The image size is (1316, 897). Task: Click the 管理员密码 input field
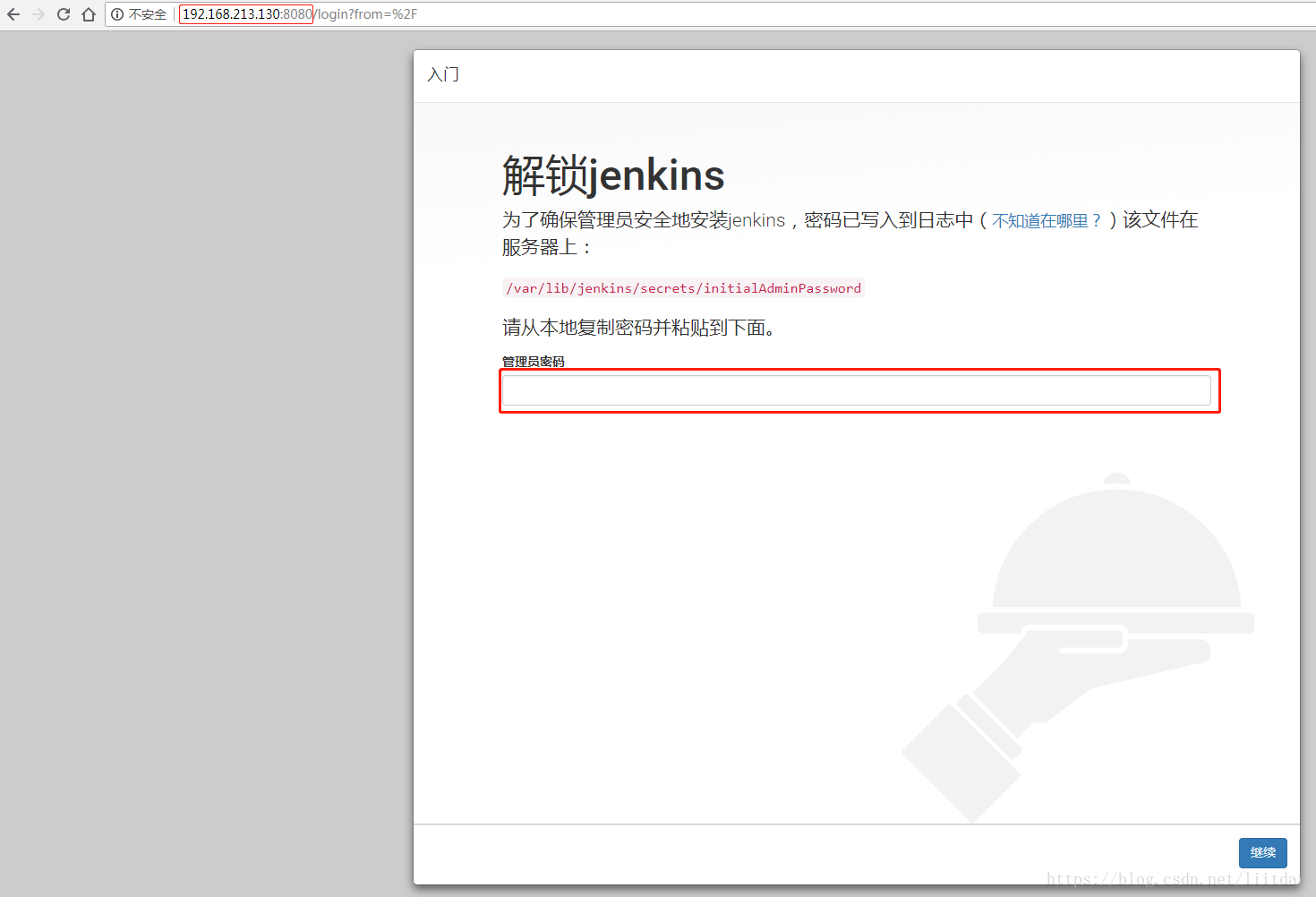coord(857,390)
